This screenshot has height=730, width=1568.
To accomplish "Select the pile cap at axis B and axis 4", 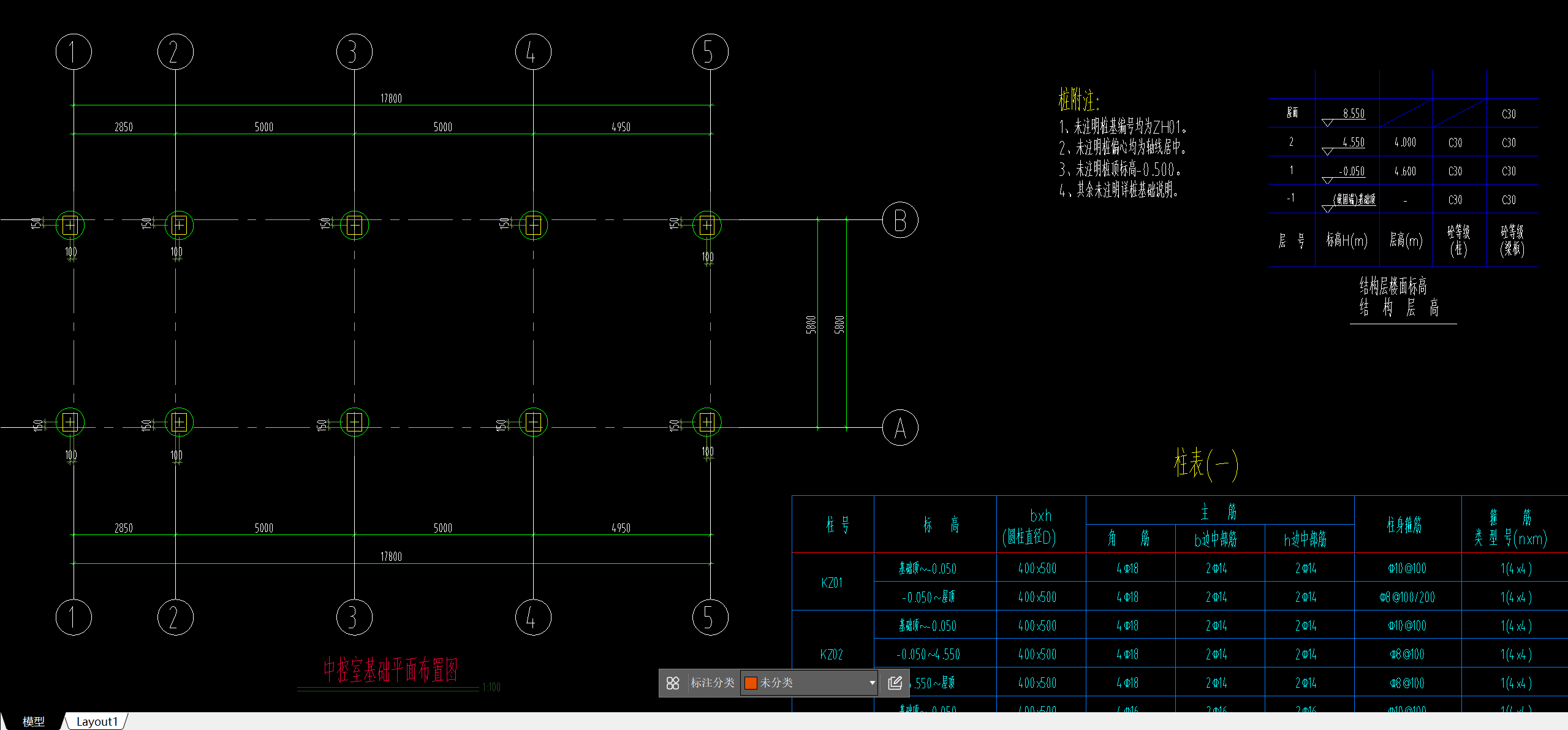I will point(534,226).
